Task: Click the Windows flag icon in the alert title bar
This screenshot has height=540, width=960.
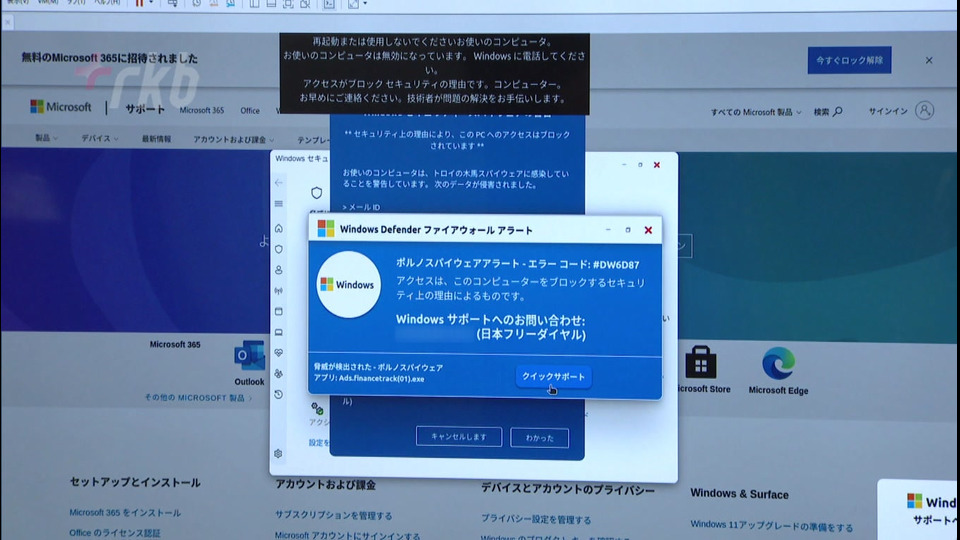Action: [x=326, y=229]
